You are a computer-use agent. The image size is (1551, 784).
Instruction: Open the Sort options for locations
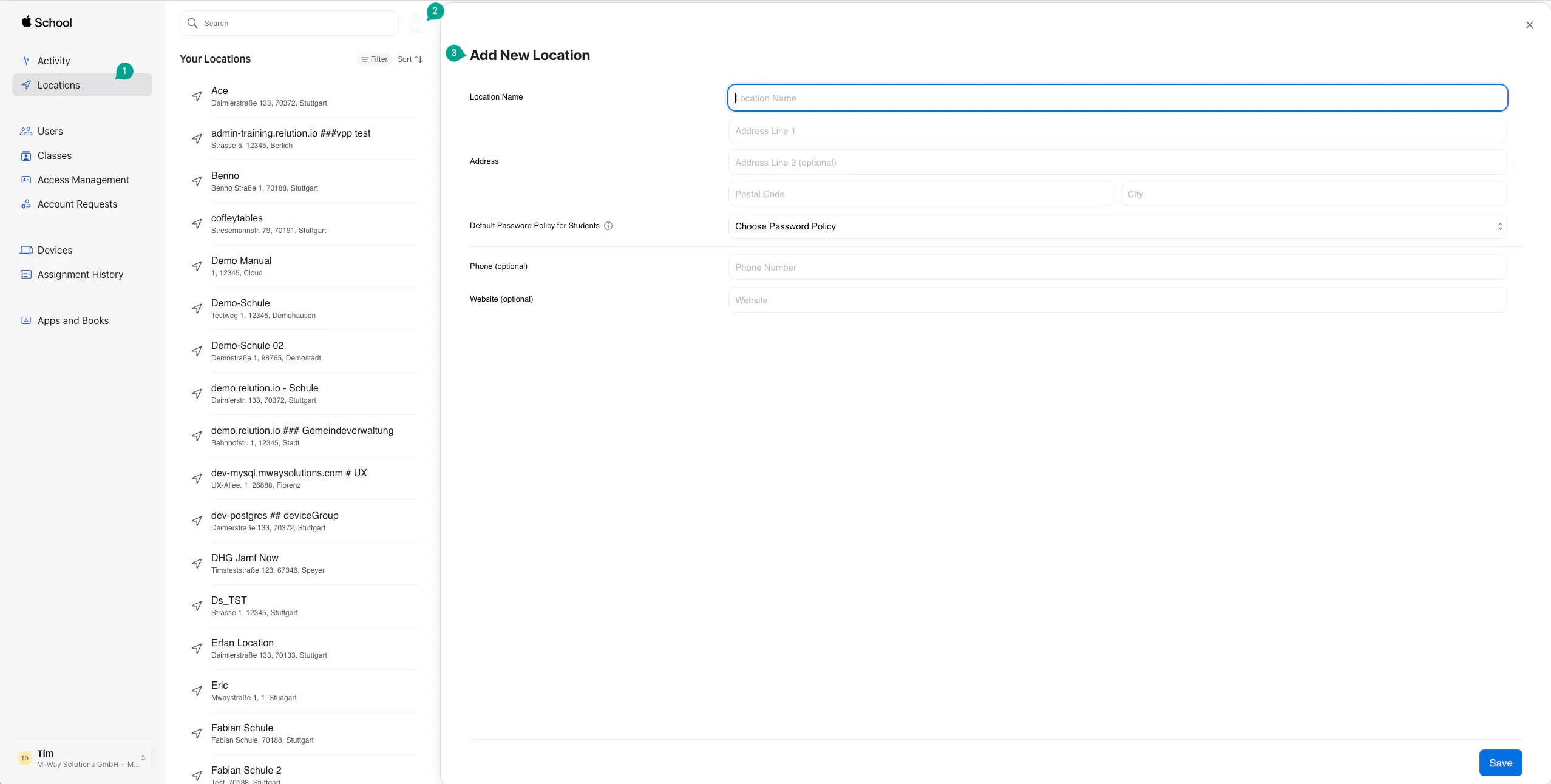[x=410, y=59]
